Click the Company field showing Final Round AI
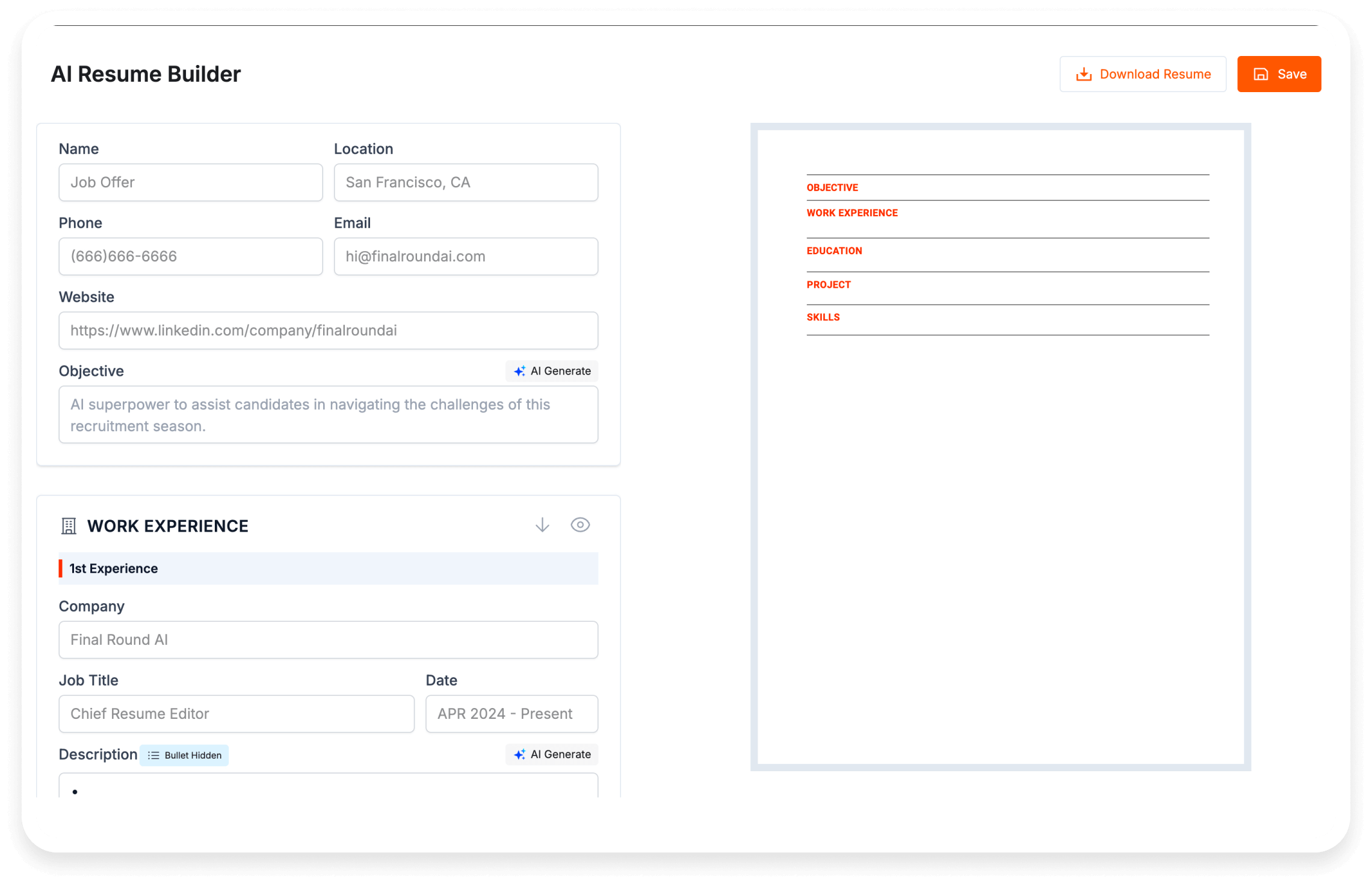Viewport: 1372px width, 885px height. coord(328,639)
